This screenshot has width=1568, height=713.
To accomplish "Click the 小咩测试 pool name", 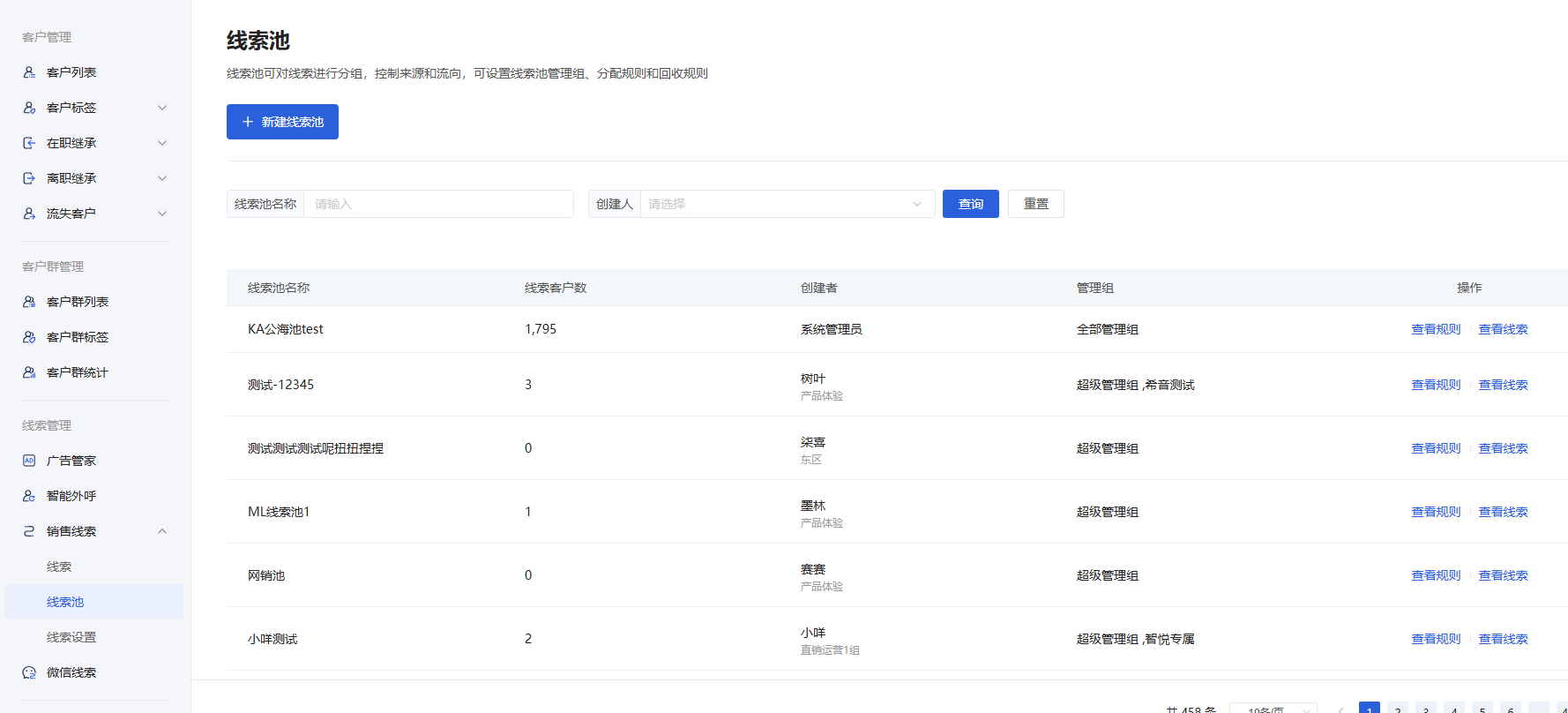I will pyautogui.click(x=273, y=639).
